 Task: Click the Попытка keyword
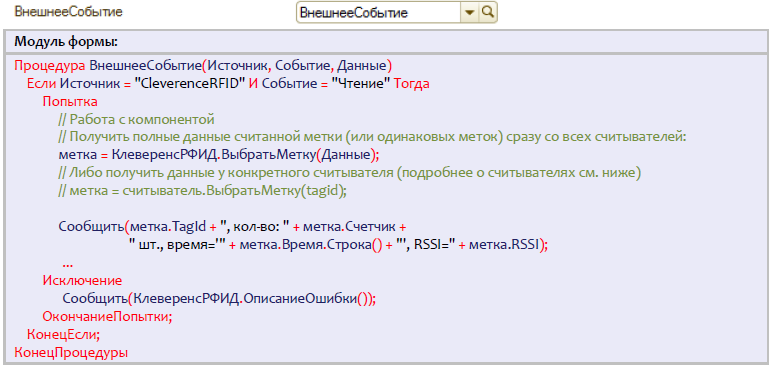pos(70,102)
